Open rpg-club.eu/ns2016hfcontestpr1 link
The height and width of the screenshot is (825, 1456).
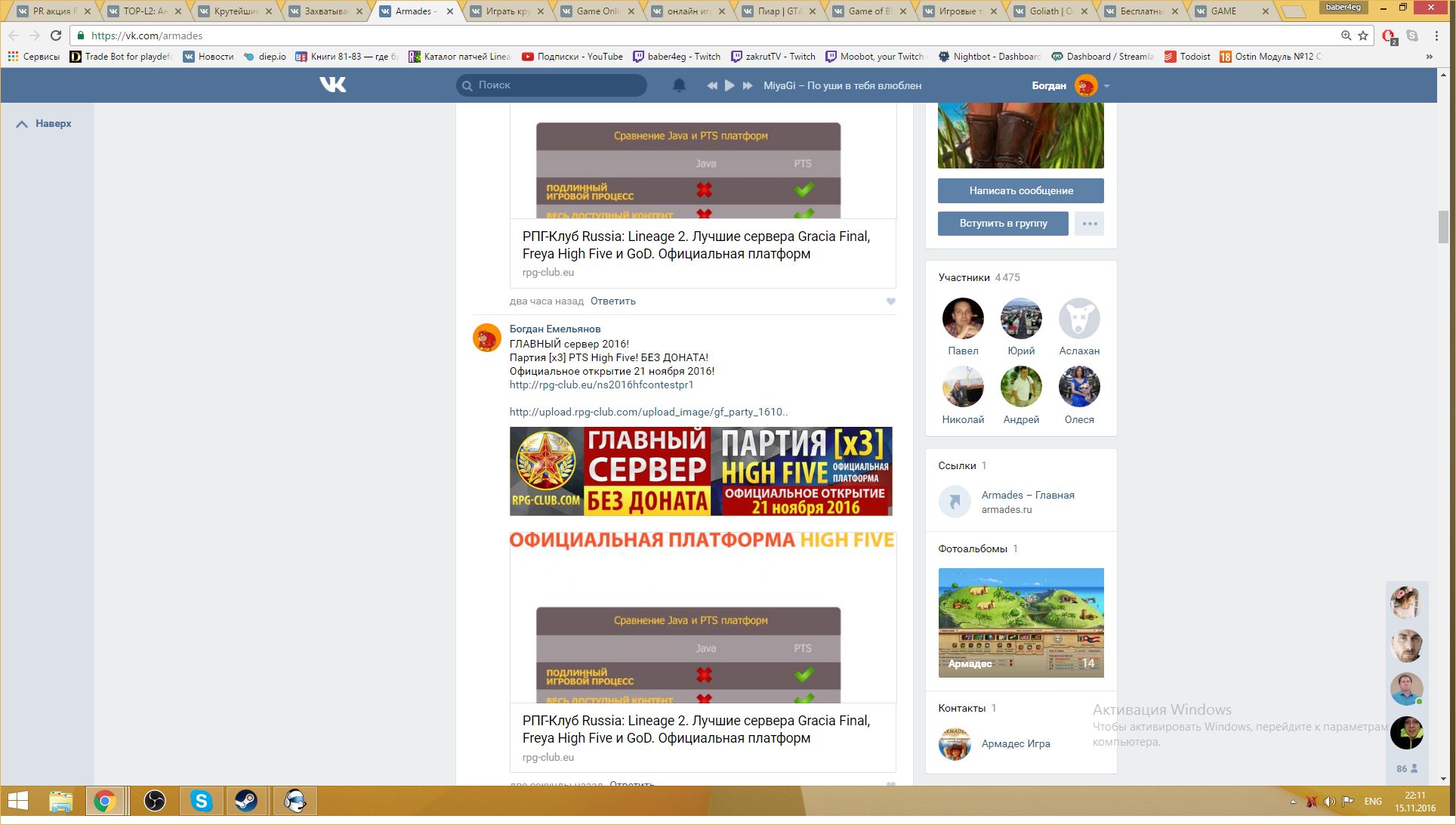601,385
